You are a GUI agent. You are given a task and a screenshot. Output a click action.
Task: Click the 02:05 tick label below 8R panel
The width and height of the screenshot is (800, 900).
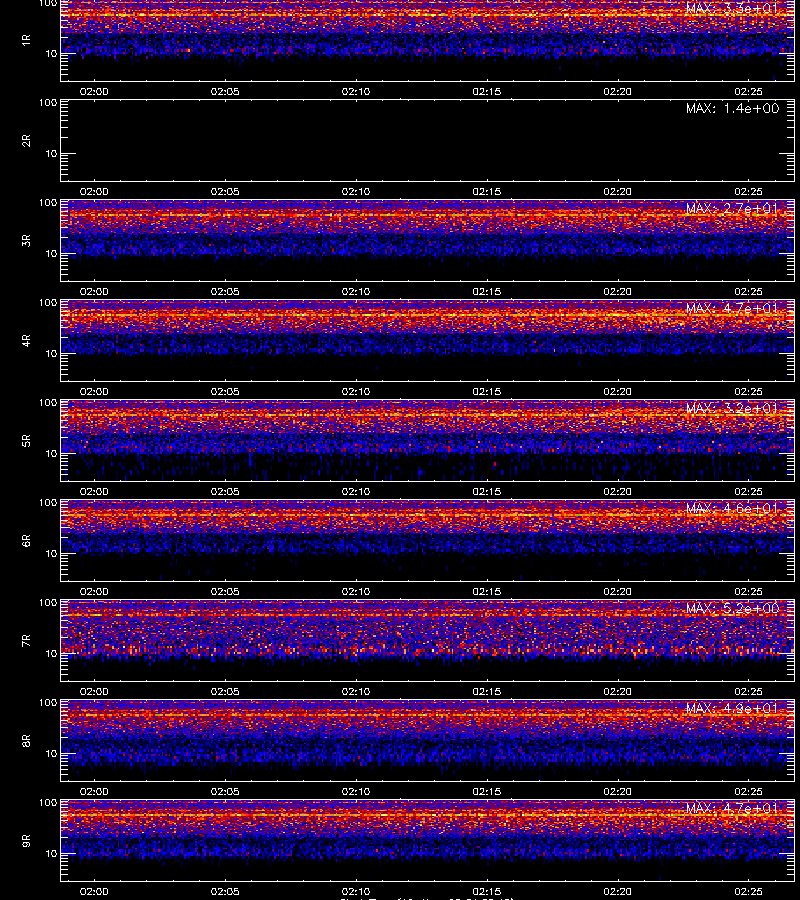click(x=225, y=791)
